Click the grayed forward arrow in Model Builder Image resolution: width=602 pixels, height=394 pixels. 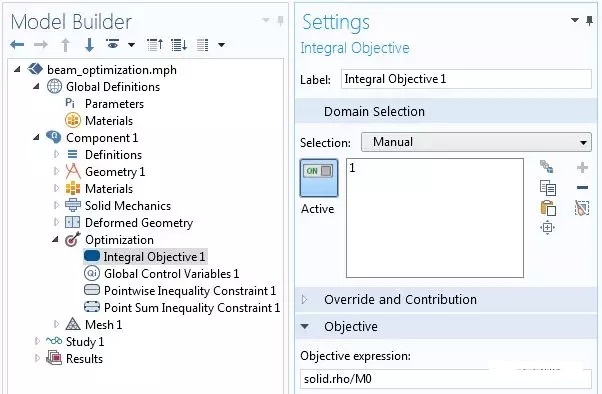coord(40,45)
